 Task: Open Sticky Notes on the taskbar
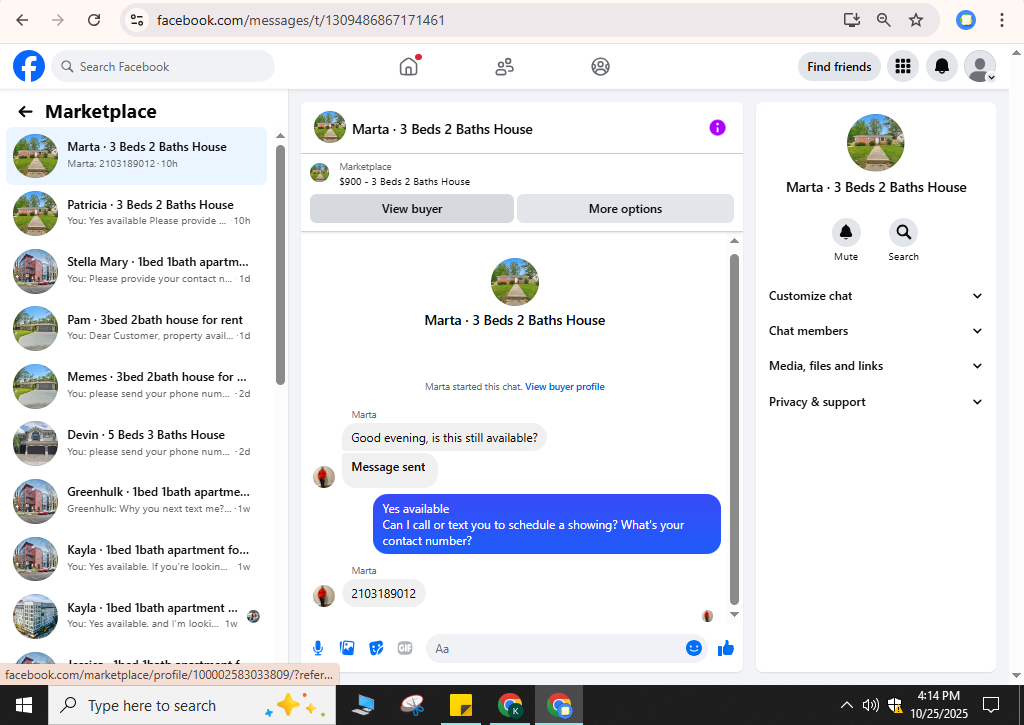tap(460, 705)
